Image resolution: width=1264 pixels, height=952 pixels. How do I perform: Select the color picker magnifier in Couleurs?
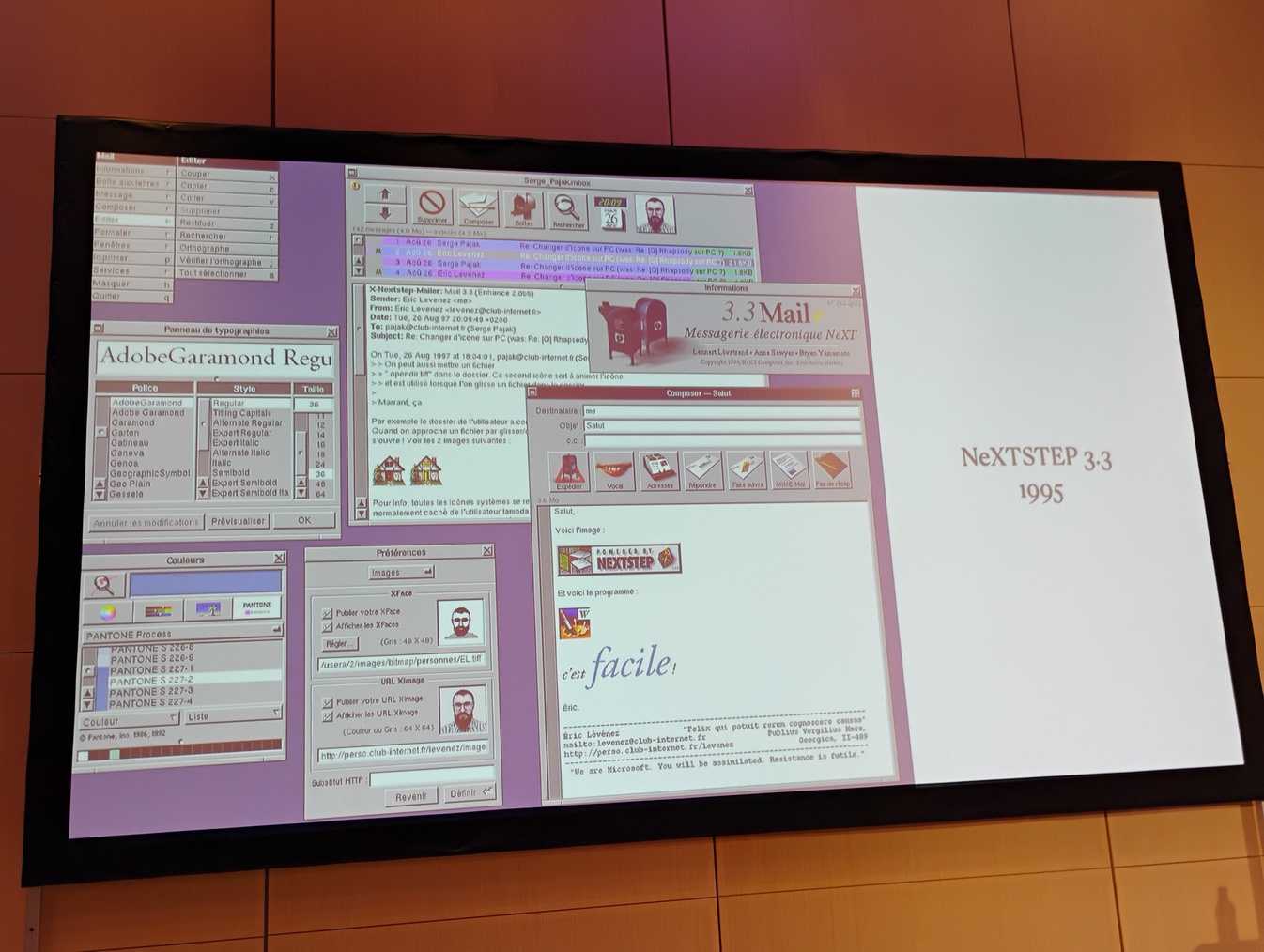[103, 585]
